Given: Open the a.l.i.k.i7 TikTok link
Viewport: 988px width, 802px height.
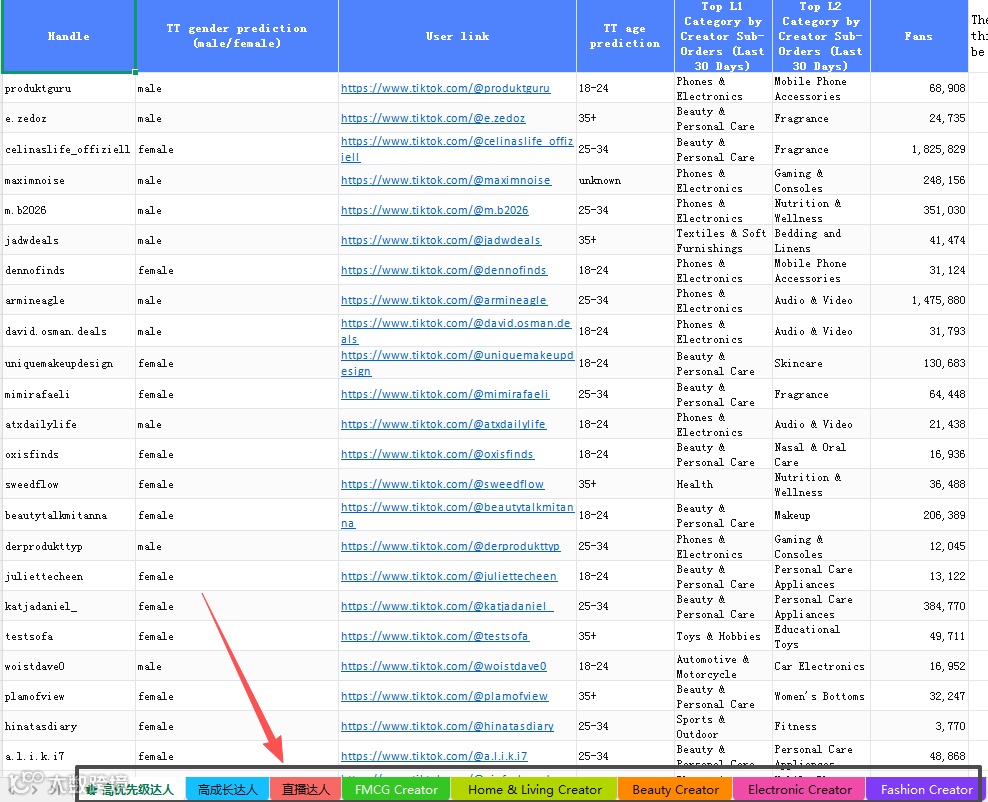Looking at the screenshot, I should 434,756.
